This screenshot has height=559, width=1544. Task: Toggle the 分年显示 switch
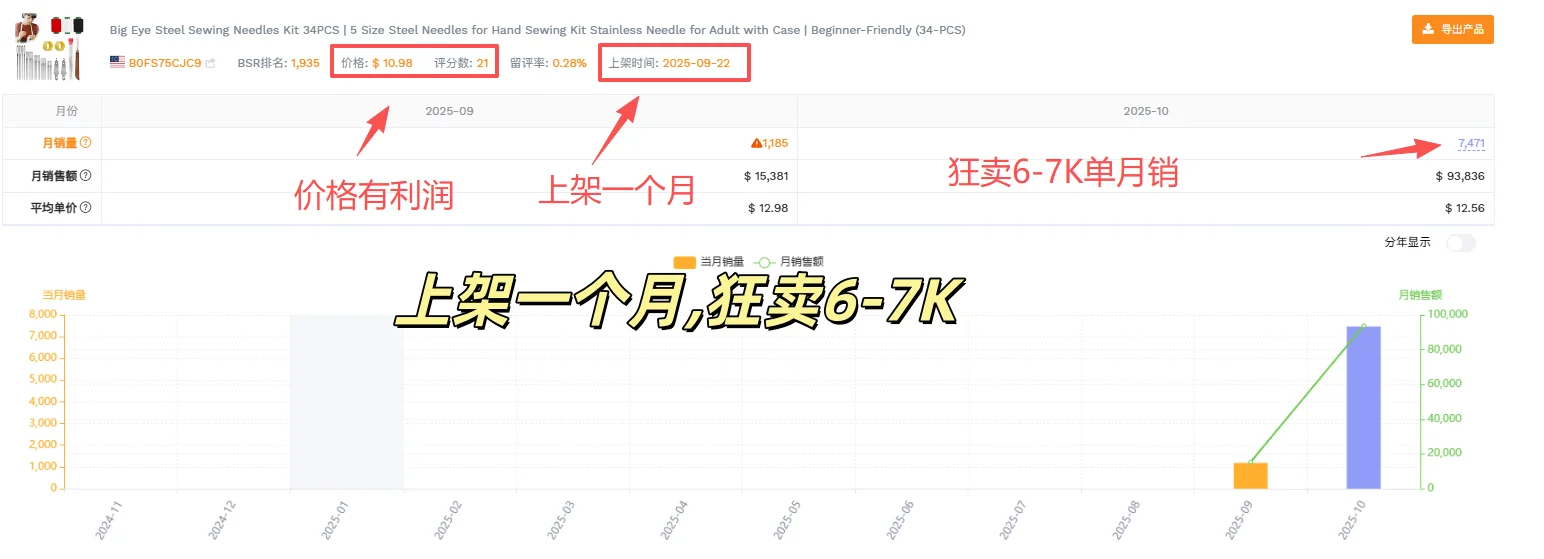pos(1460,243)
